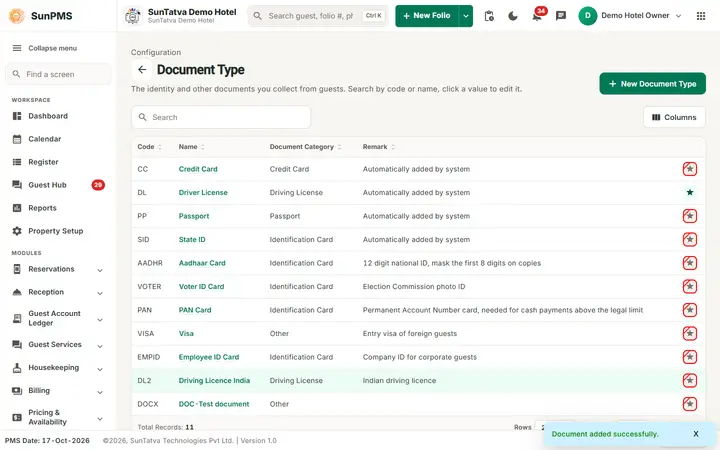The height and width of the screenshot is (450, 720).
Task: Collapse the sidebar menu
Action: pyautogui.click(x=45, y=48)
